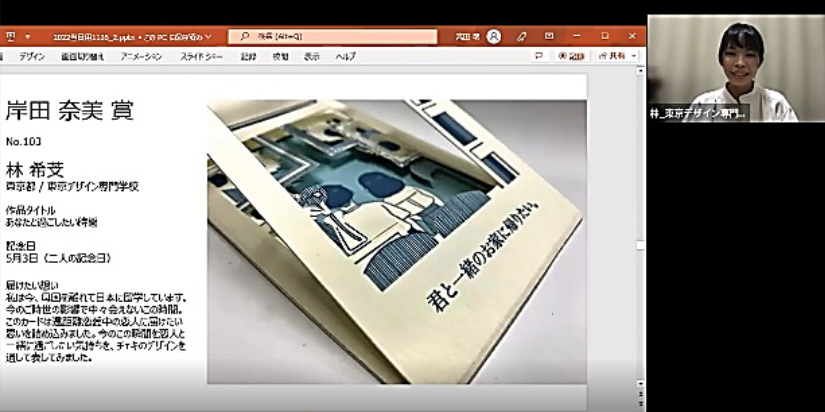The height and width of the screenshot is (412, 825).
Task: Go to the 表示 ribbon tab
Action: point(312,57)
